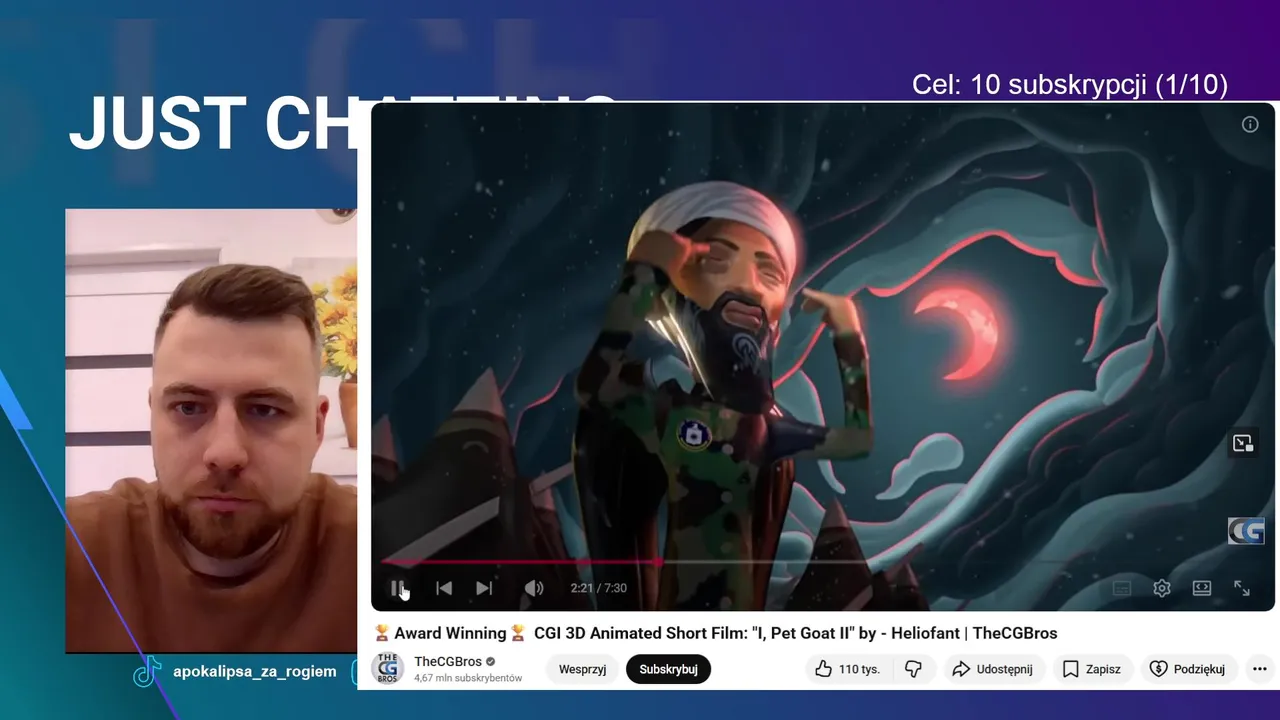Toggle subtitles in the player

pos(1122,588)
